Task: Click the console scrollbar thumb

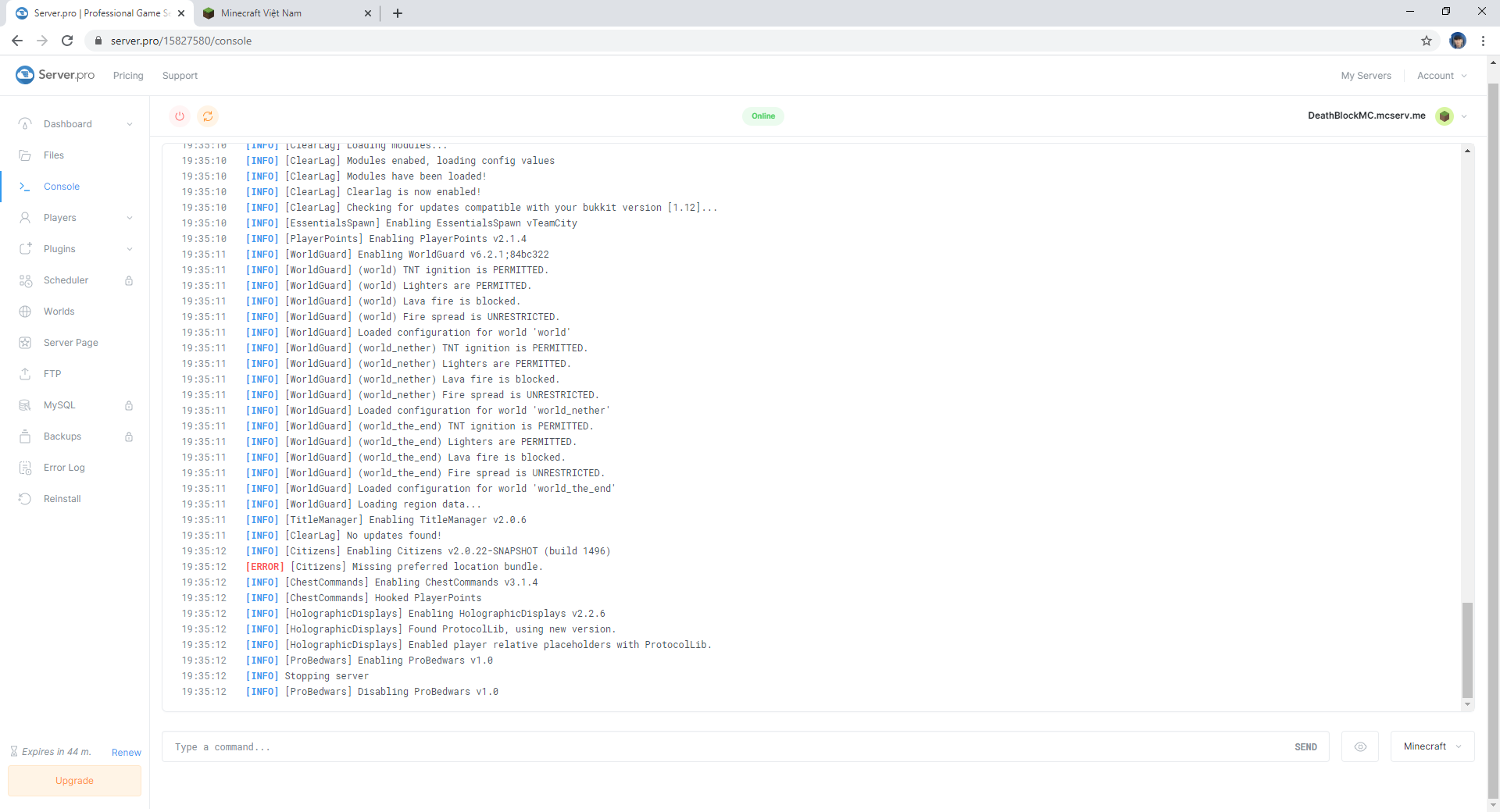Action: (1467, 650)
